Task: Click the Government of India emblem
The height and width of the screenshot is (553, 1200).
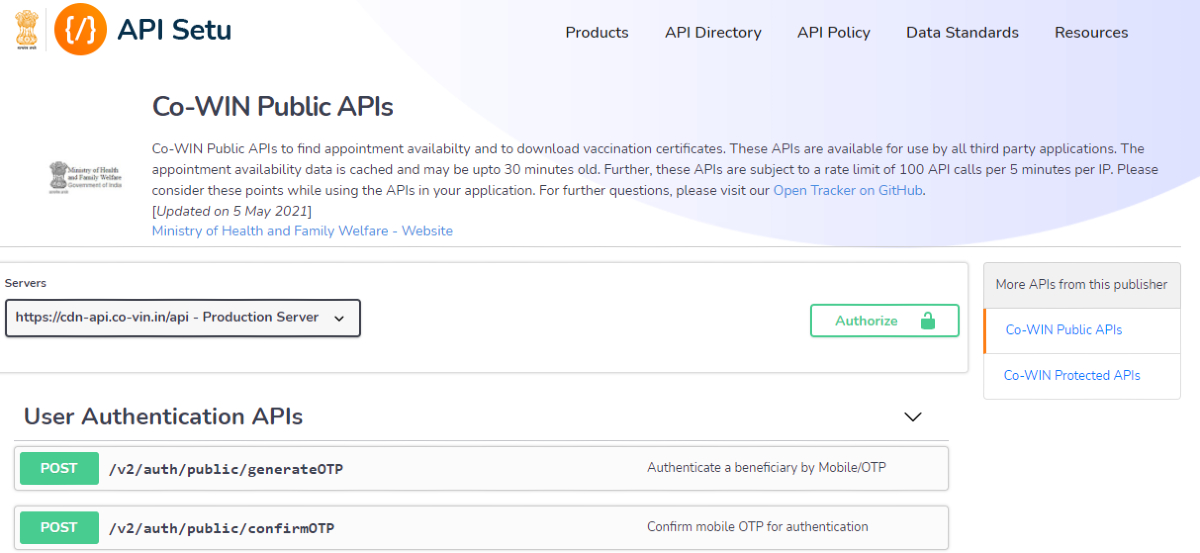Action: [25, 29]
